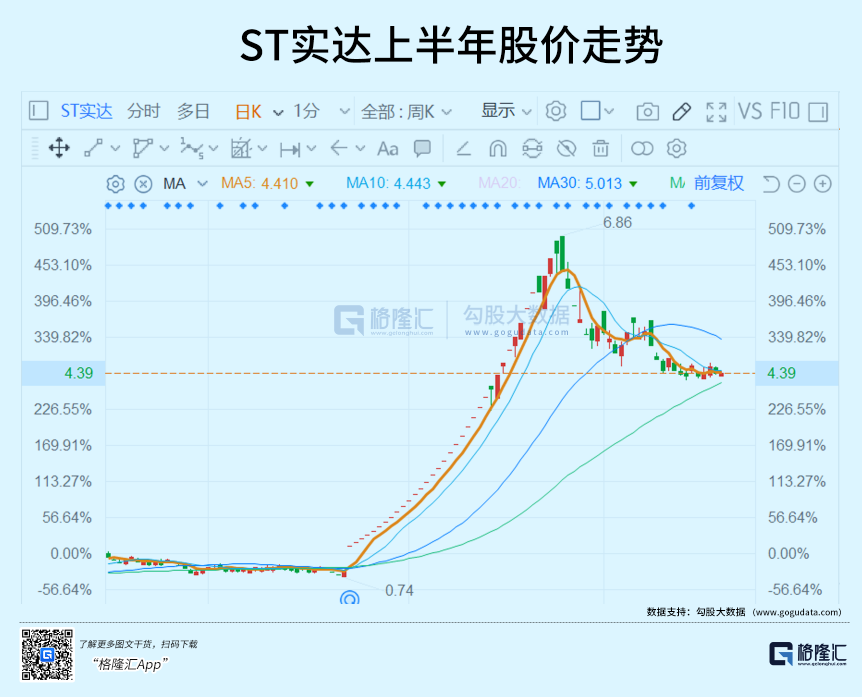Click the magnet snap tool icon
862x697 pixels.
click(497, 149)
